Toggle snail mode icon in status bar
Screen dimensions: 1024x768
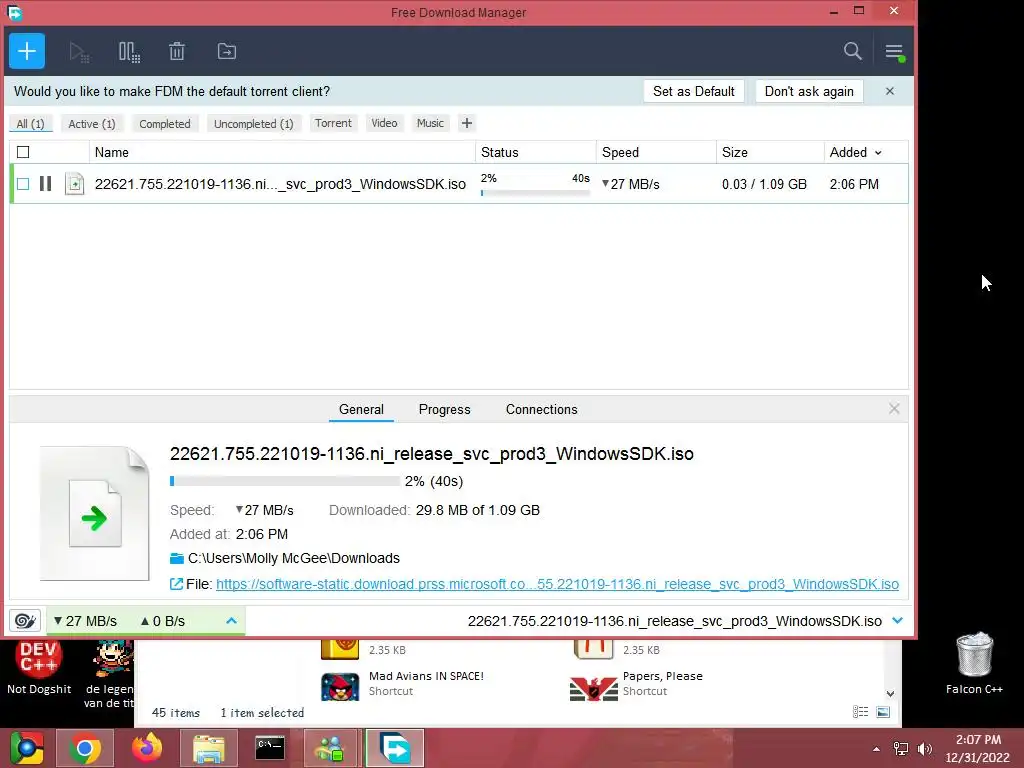point(25,620)
